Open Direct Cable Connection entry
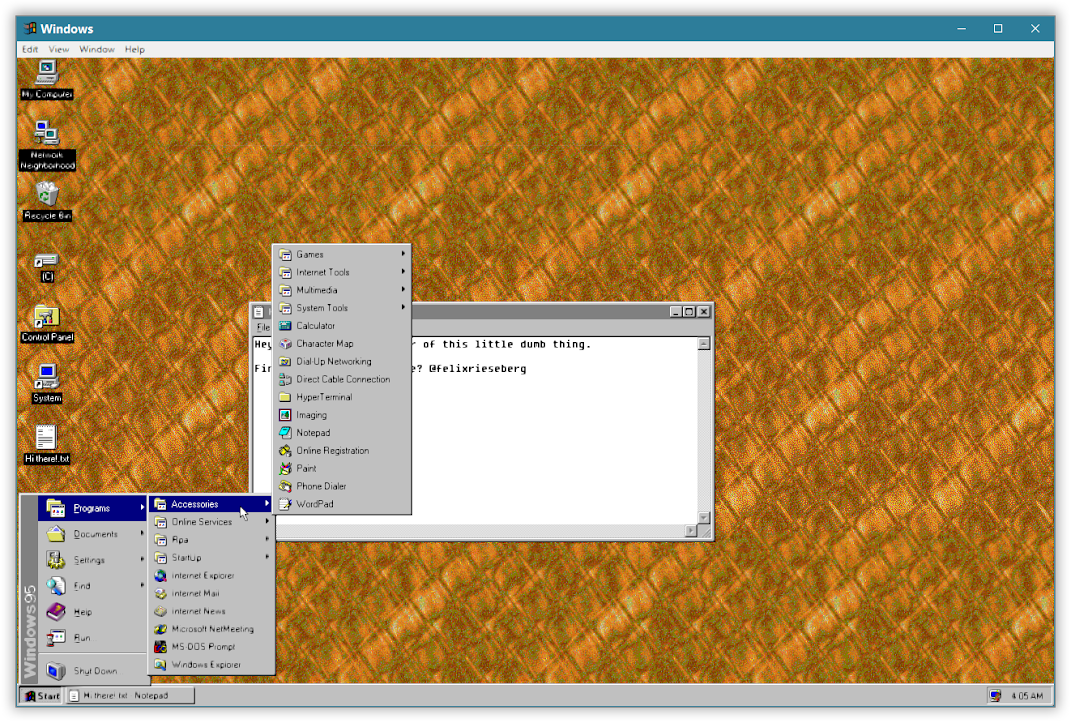This screenshot has height=723, width=1071. tap(342, 379)
